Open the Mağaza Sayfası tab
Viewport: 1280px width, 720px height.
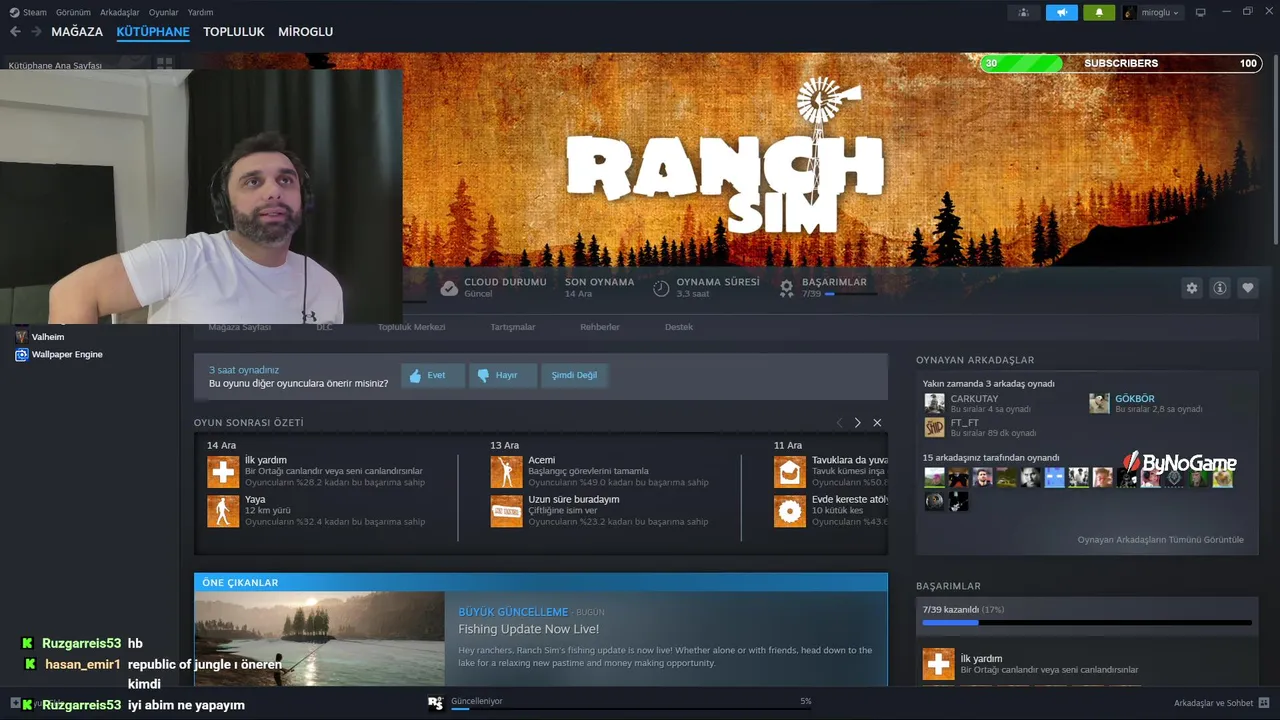coord(240,327)
